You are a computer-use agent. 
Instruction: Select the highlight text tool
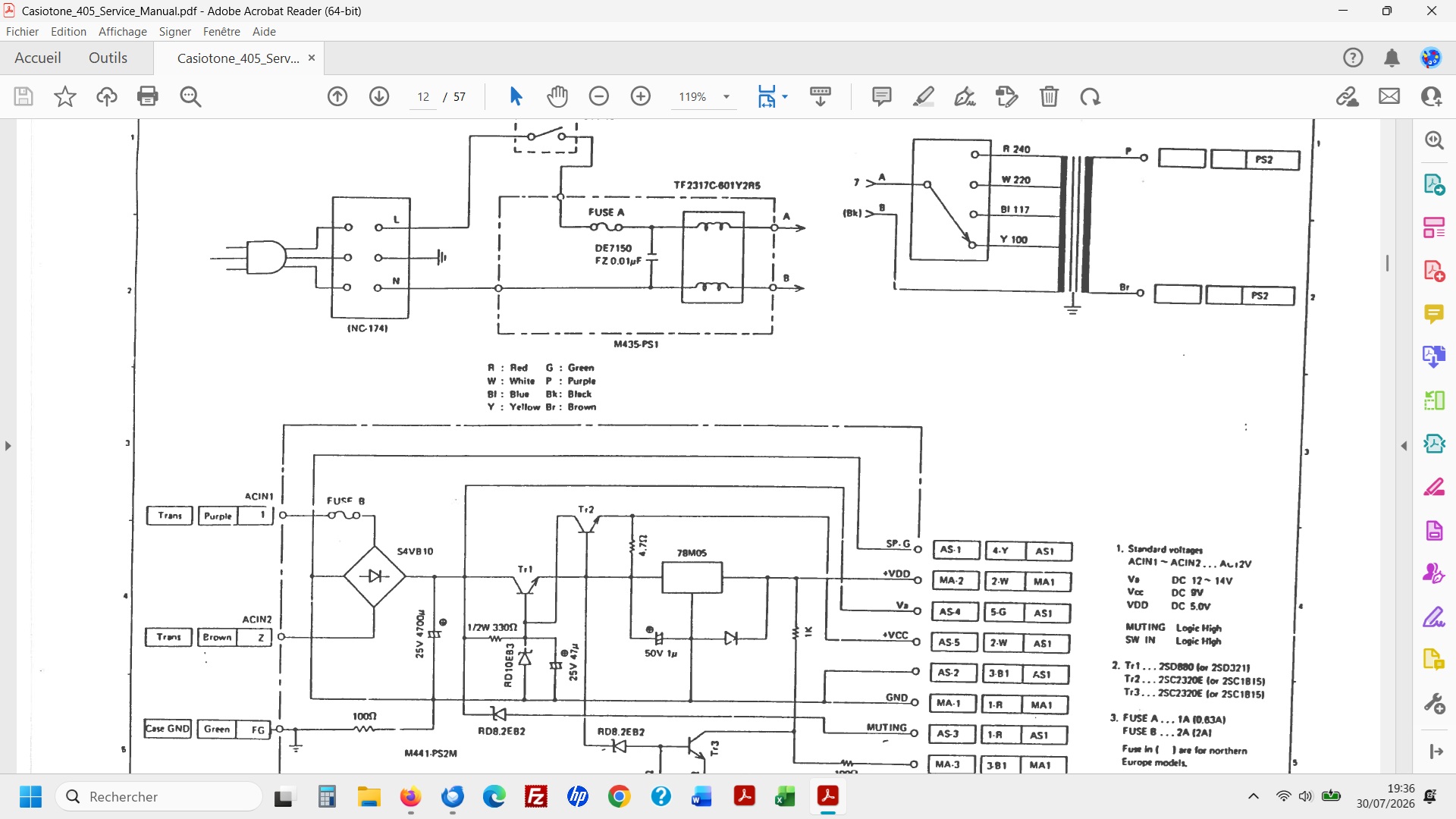coord(924,96)
